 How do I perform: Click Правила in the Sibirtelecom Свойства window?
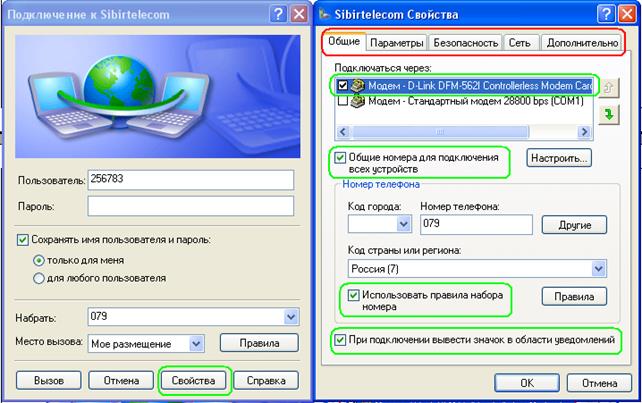[x=574, y=296]
